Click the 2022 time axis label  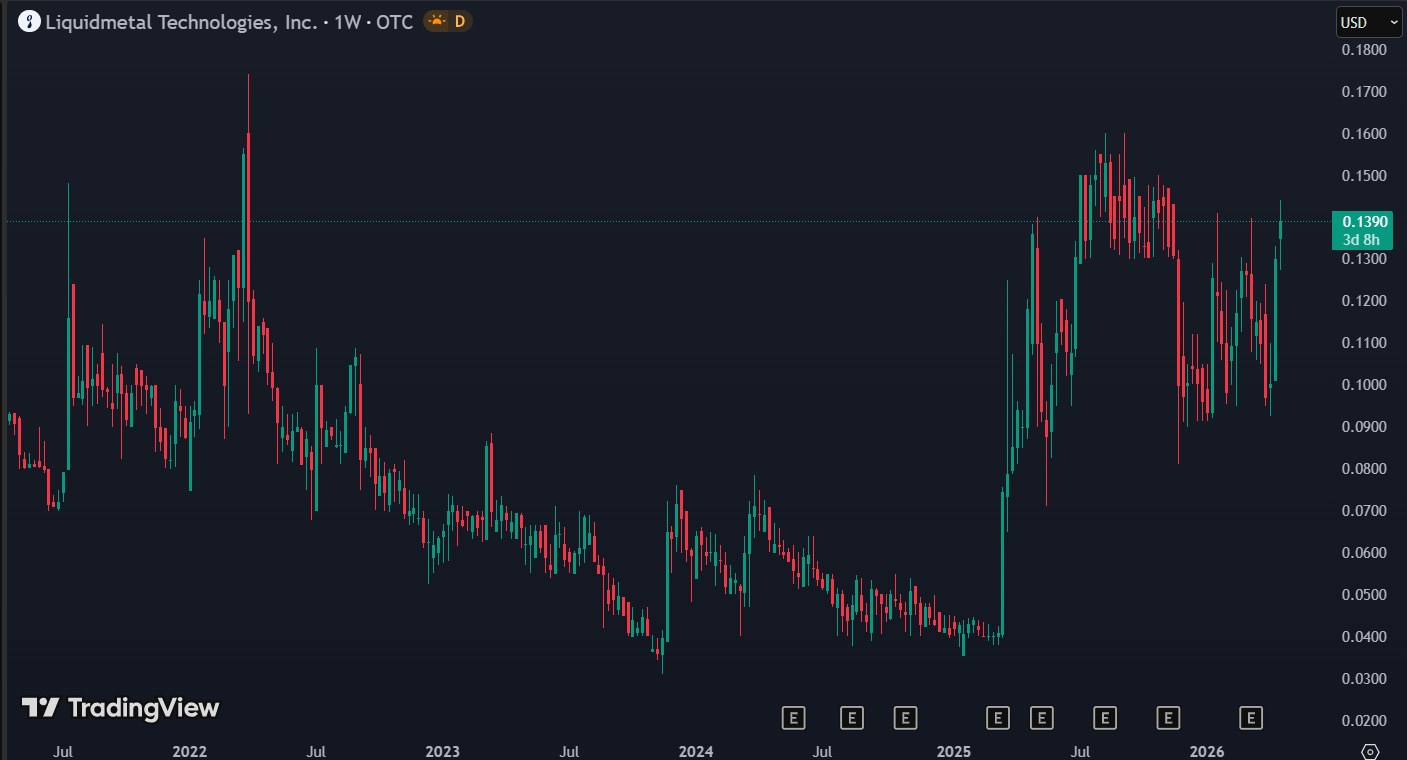(189, 751)
